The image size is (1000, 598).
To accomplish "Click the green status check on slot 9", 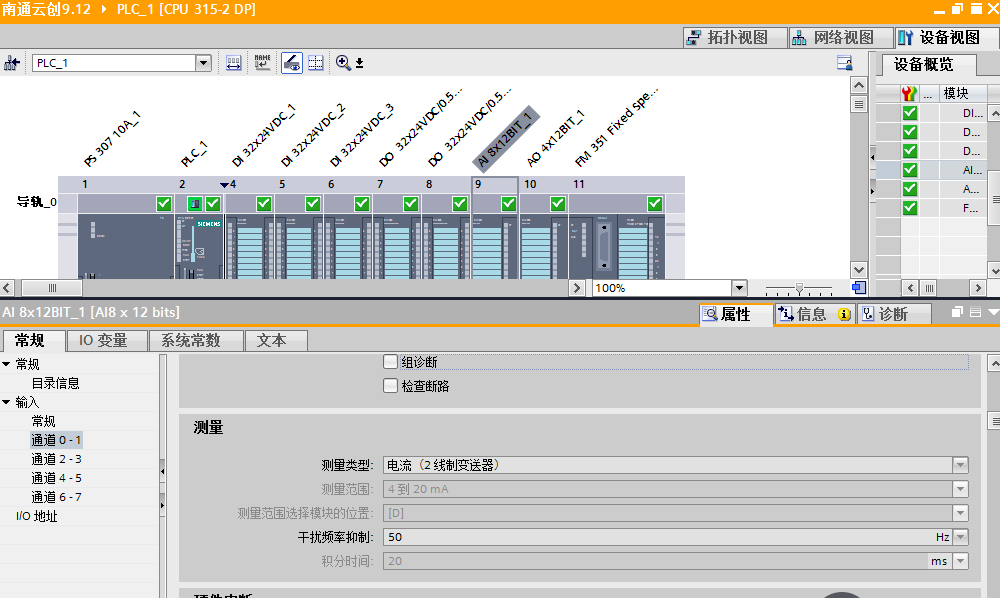I will coord(508,203).
